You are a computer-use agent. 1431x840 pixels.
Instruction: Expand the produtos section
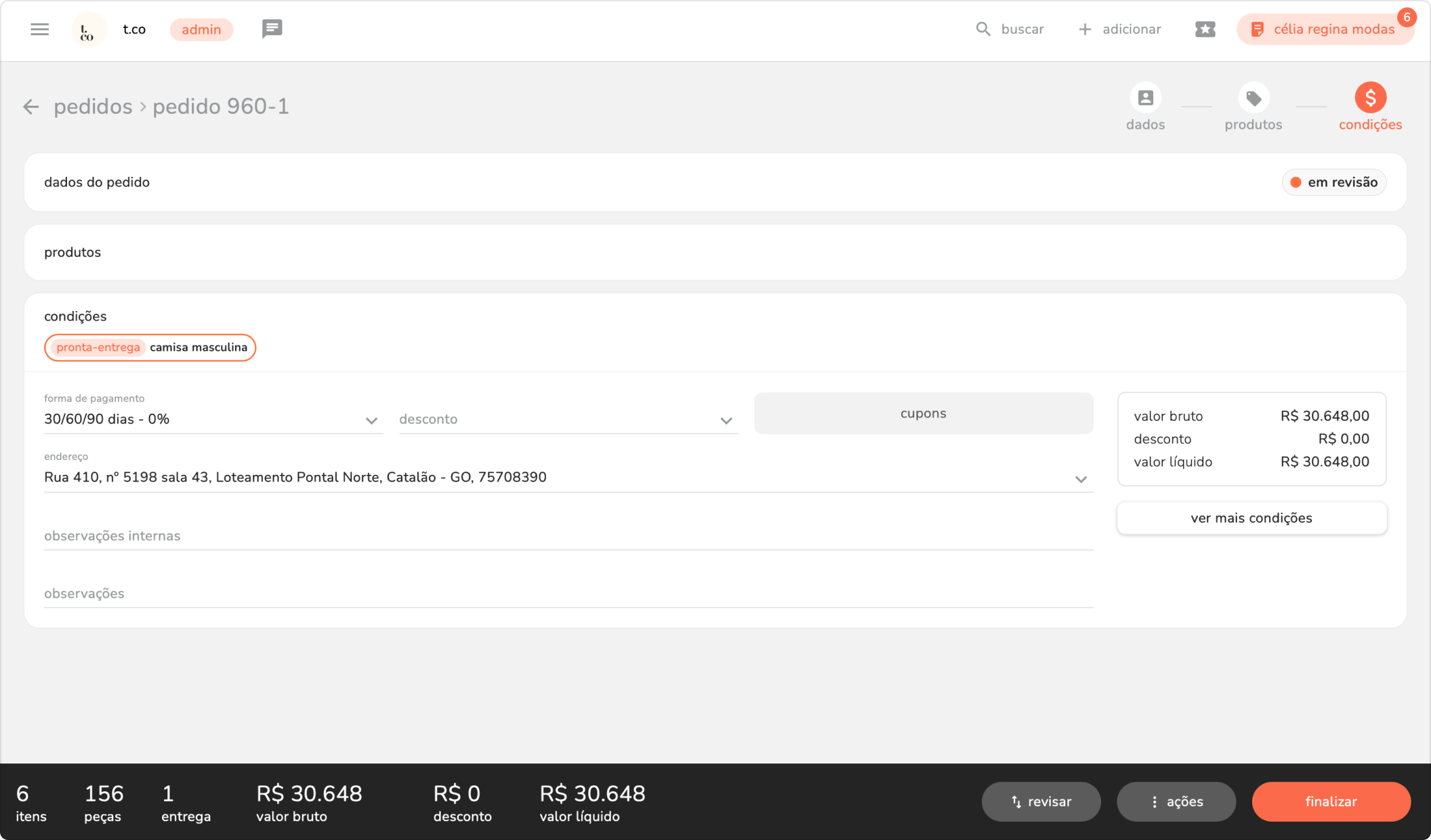[72, 252]
